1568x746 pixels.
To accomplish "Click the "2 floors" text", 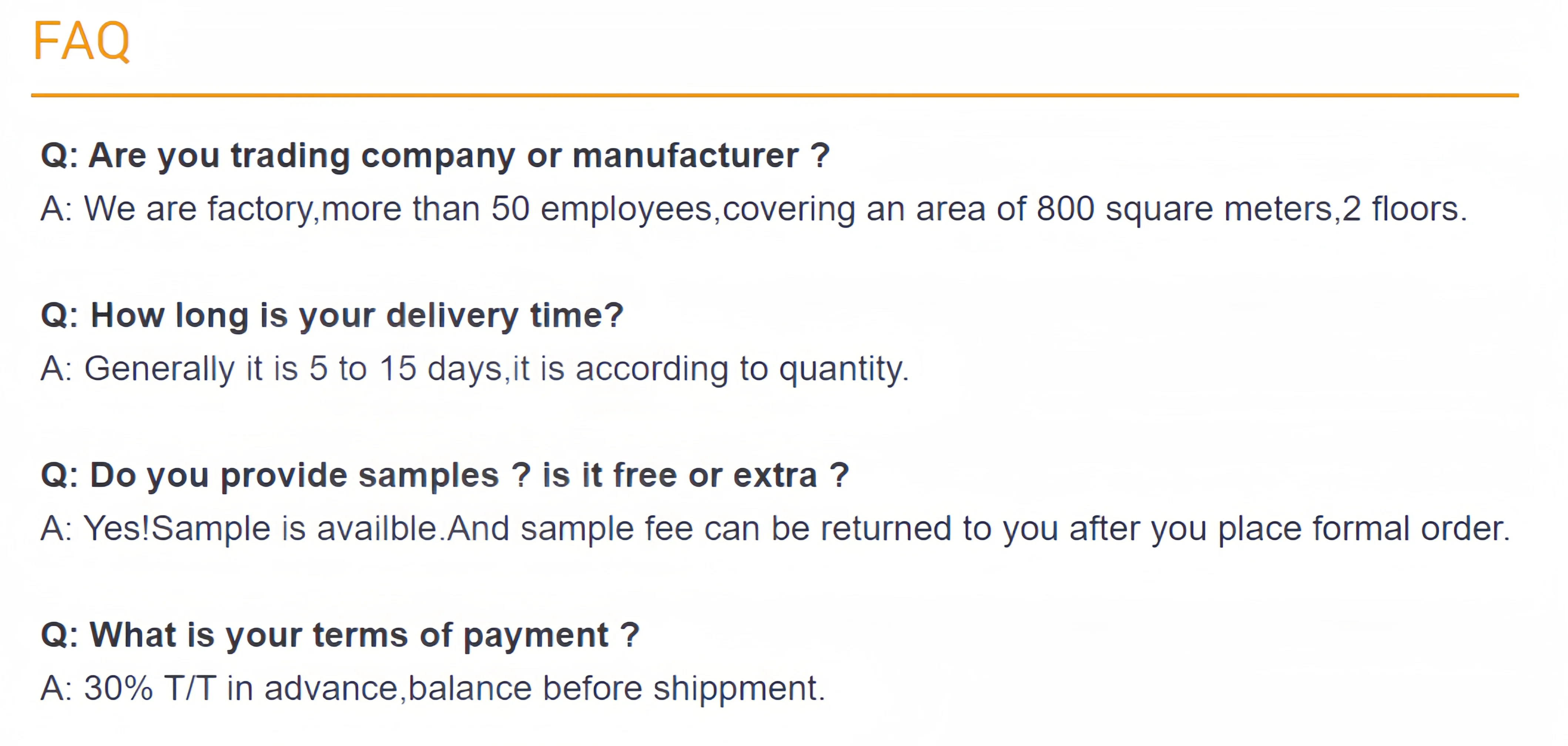I will point(1403,209).
